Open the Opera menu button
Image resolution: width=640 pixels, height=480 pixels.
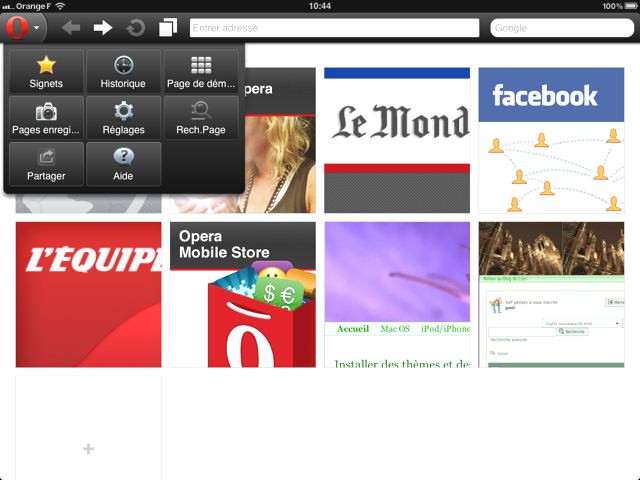tap(23, 27)
